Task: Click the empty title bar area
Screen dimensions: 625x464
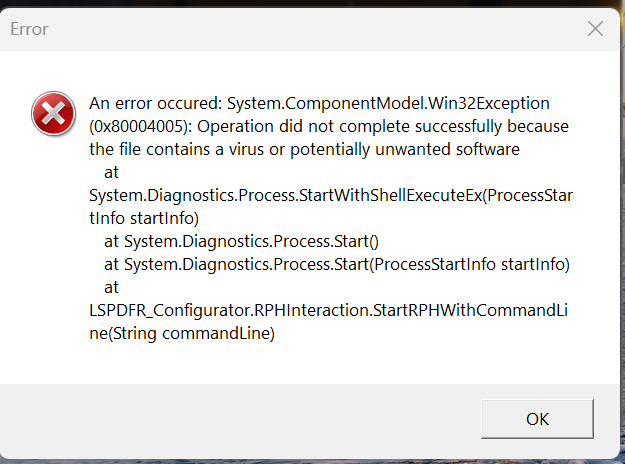Action: pos(300,28)
